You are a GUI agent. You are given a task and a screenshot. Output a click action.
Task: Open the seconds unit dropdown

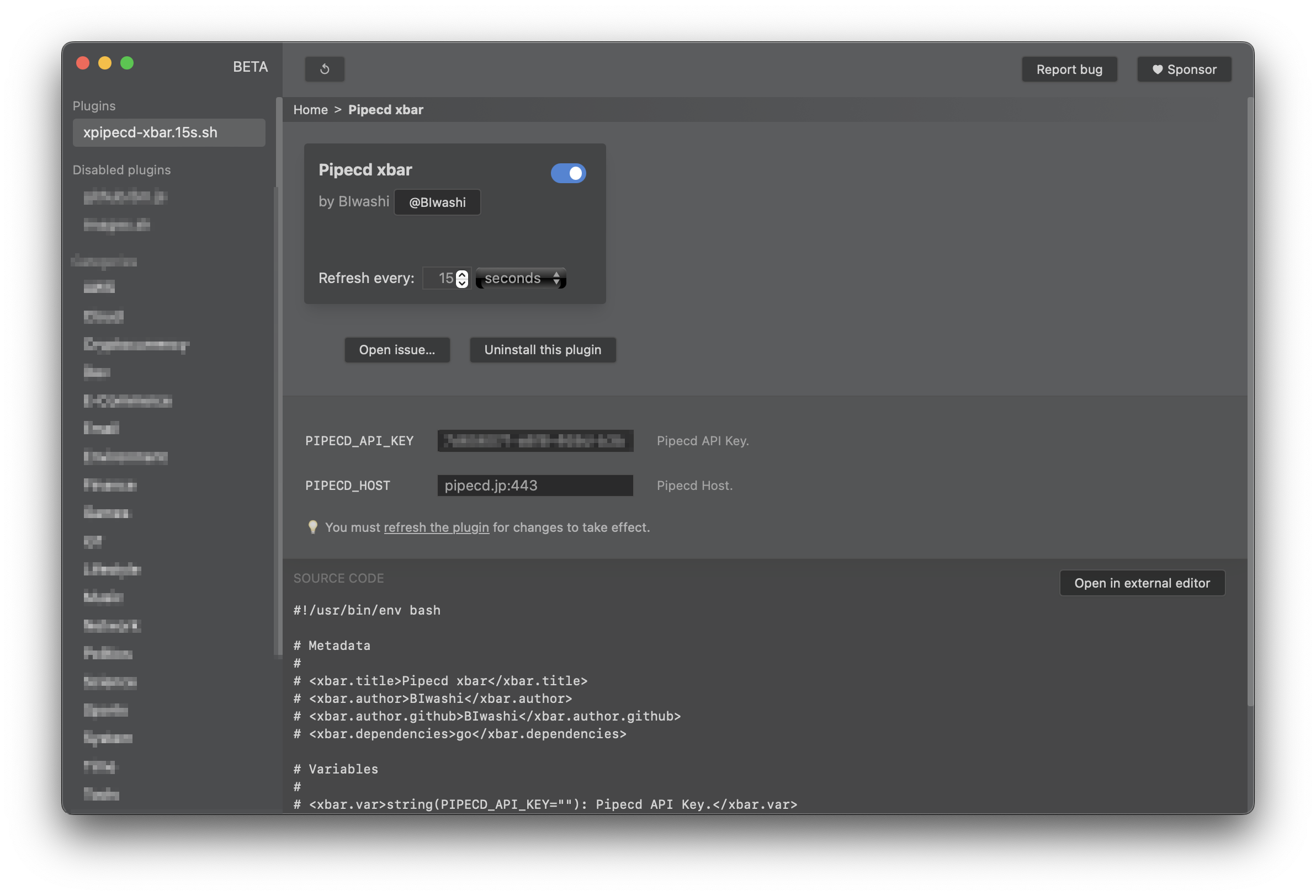point(521,278)
